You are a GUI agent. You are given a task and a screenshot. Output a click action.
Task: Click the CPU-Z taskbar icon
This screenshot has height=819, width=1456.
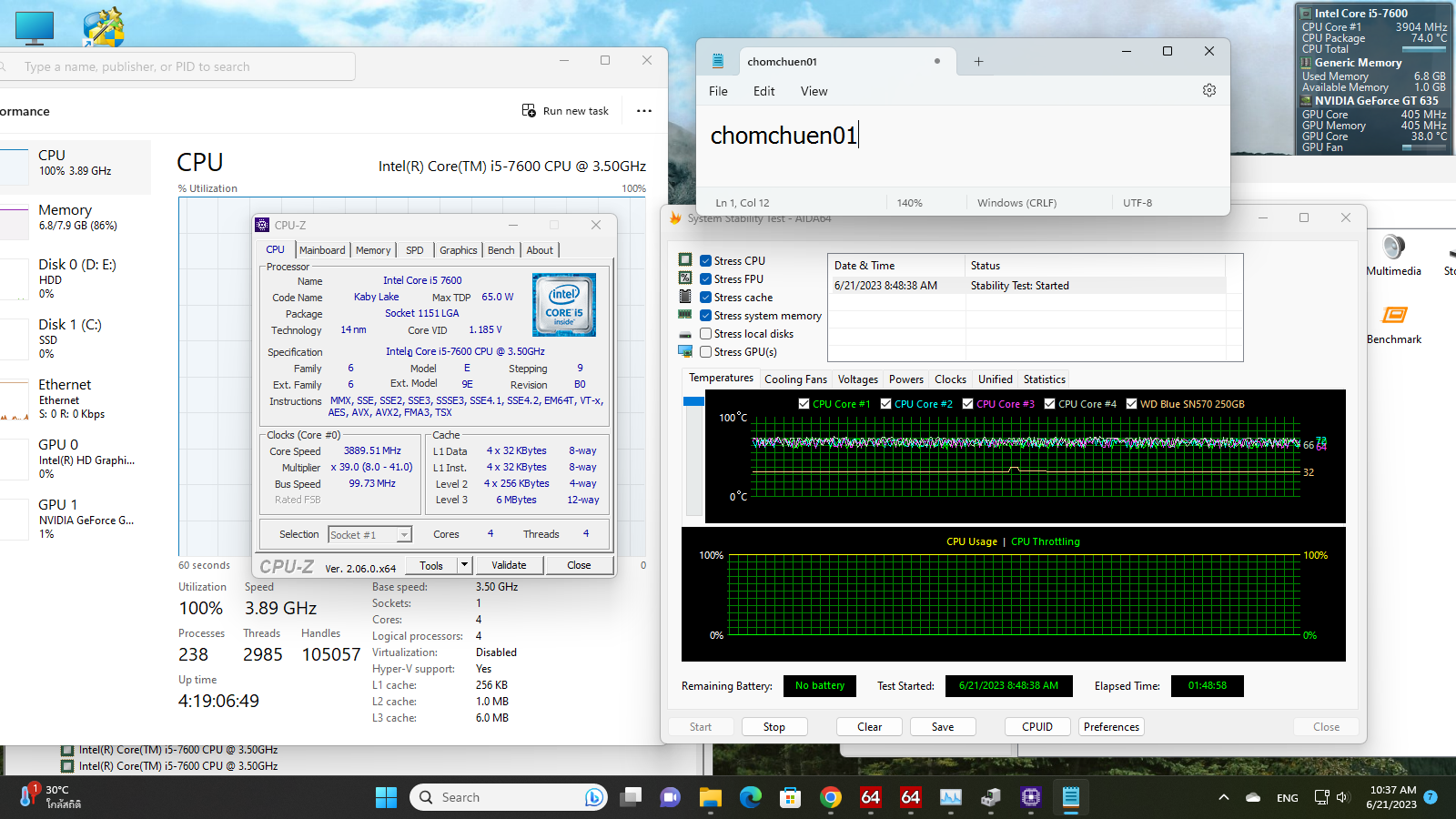pos(1030,797)
